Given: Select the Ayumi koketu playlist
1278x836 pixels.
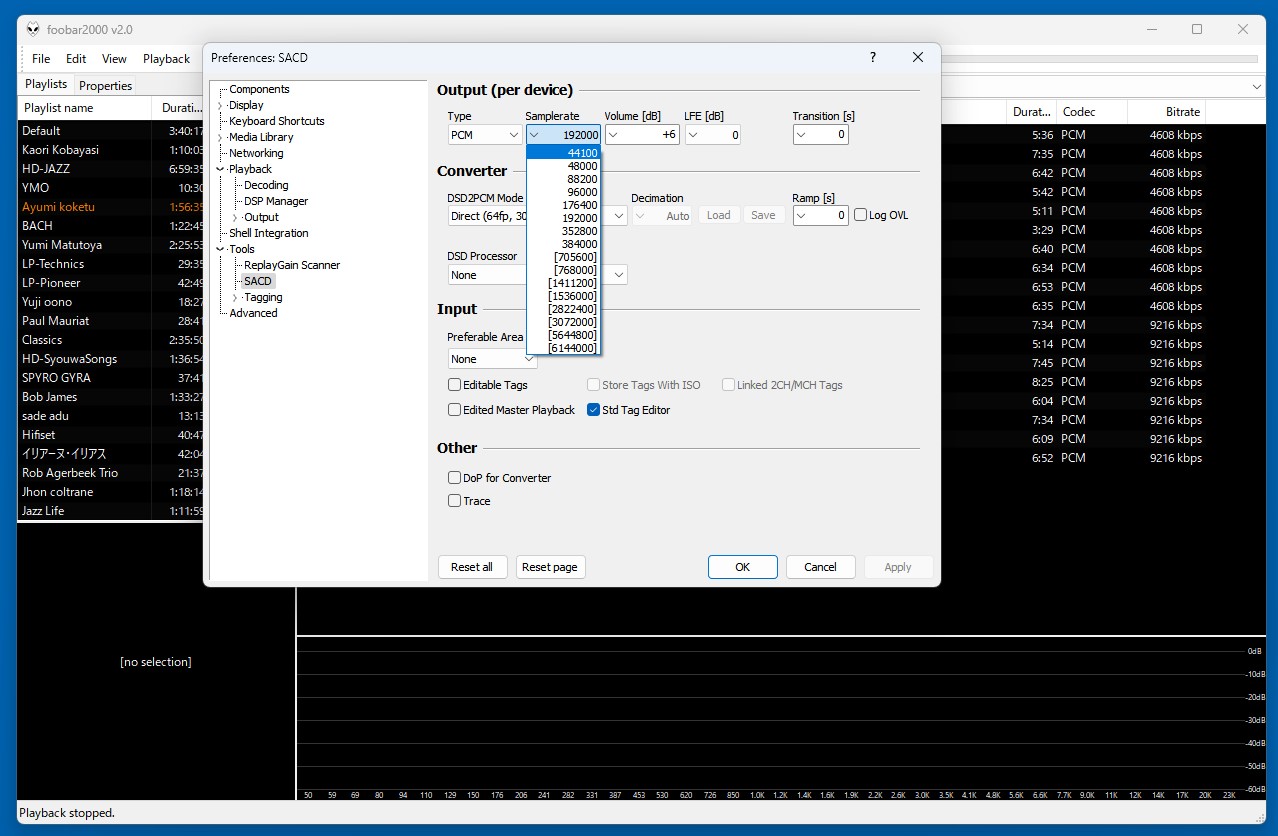Looking at the screenshot, I should [110, 207].
